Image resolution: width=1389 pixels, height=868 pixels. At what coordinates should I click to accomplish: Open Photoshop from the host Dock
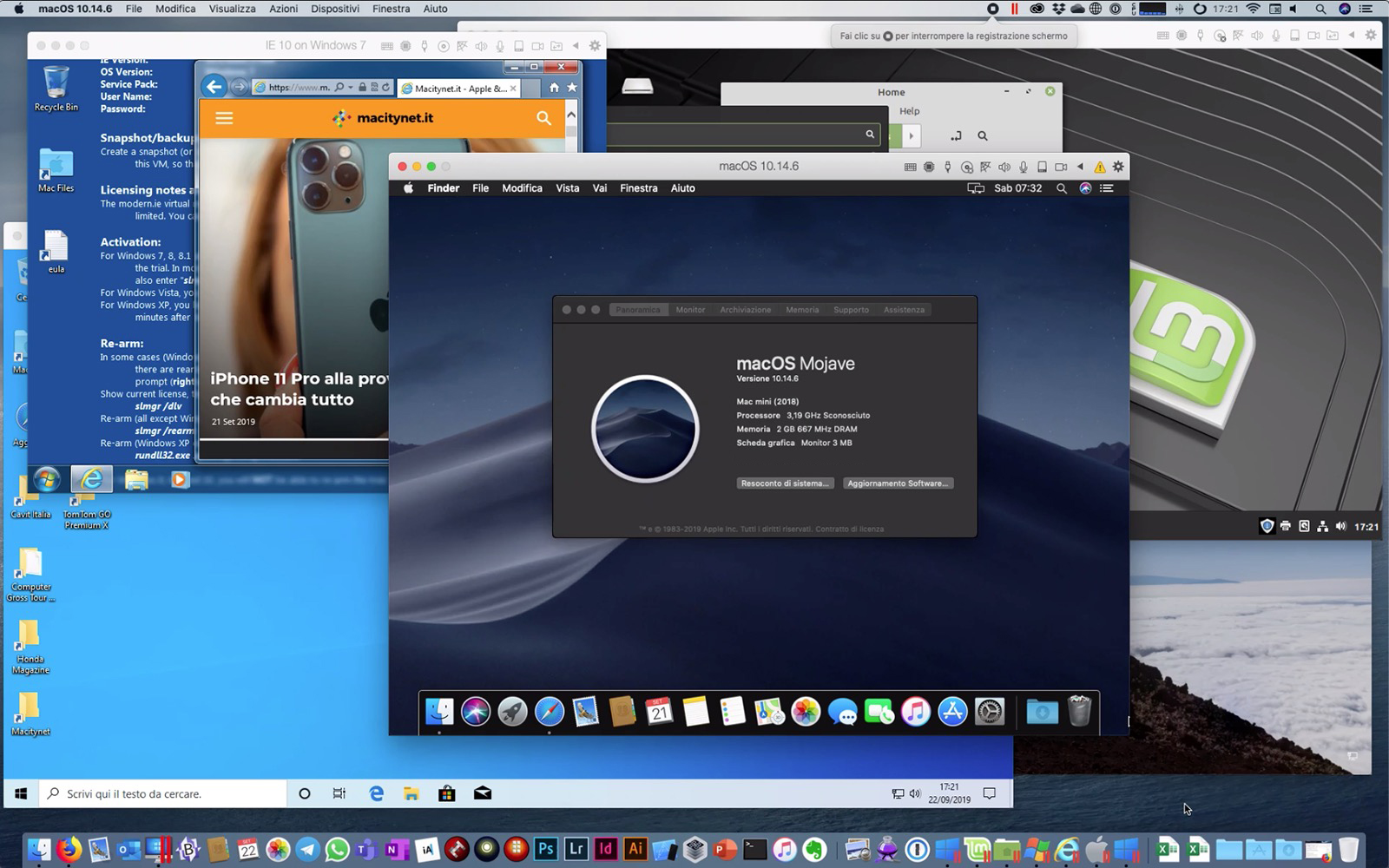tap(545, 849)
